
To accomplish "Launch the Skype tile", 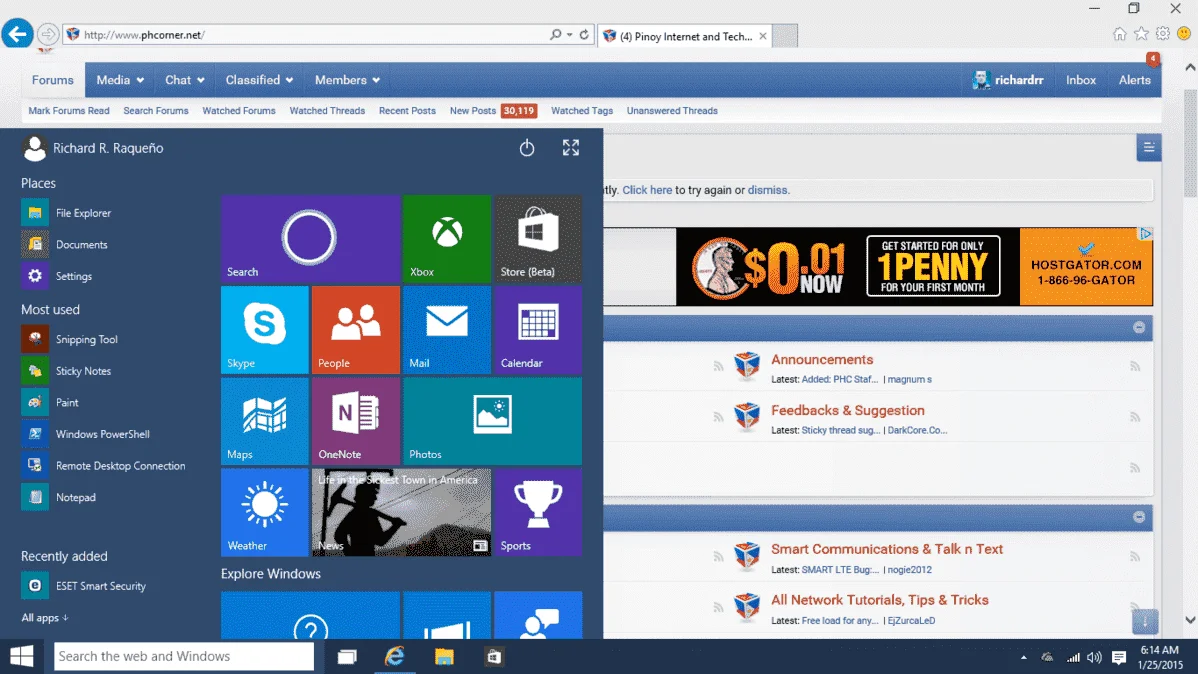I will click(x=264, y=330).
